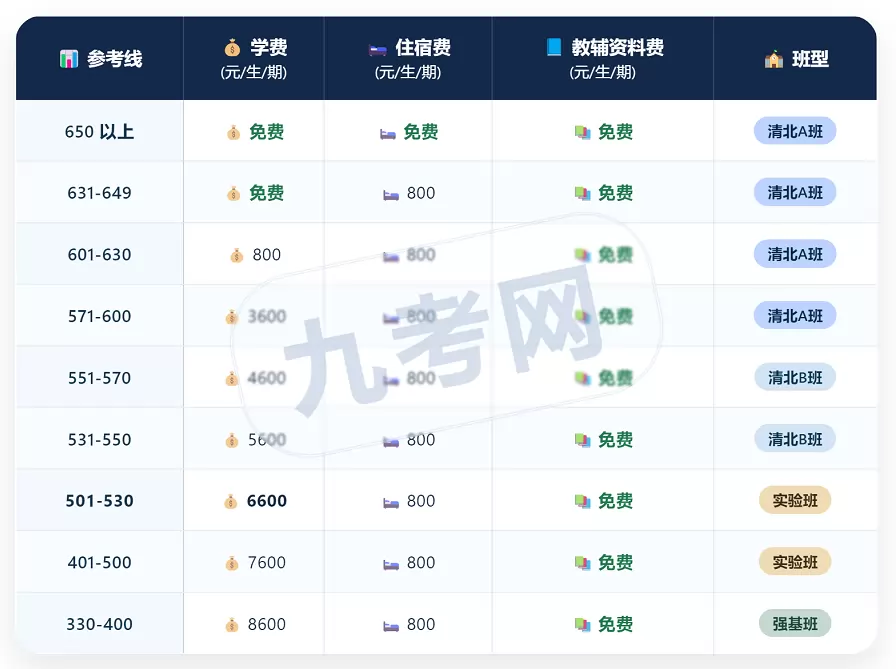The width and height of the screenshot is (896, 669).
Task: Click the bed icon in 650 以上 row
Action: tap(388, 134)
